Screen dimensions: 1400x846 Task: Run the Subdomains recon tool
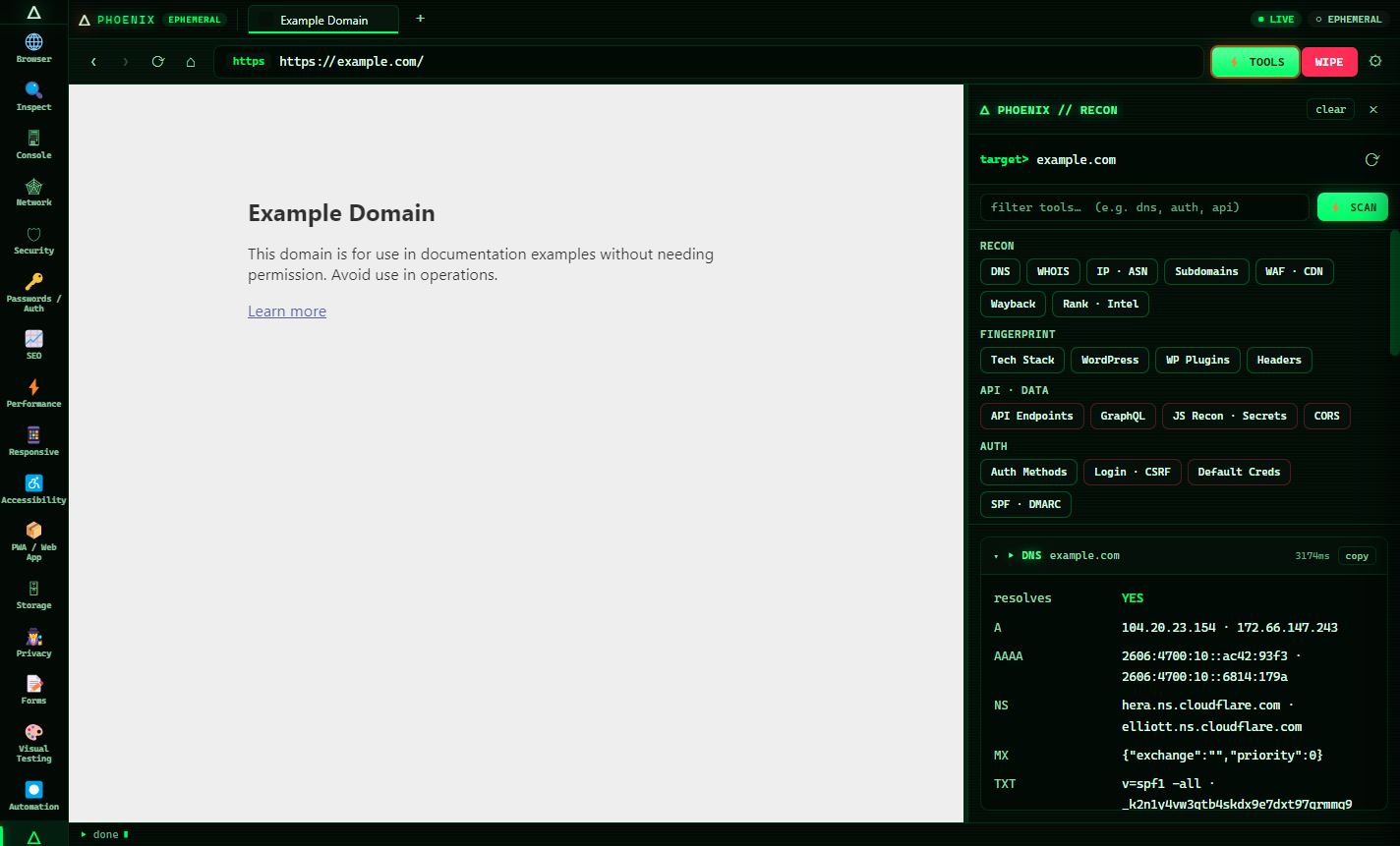click(1206, 271)
